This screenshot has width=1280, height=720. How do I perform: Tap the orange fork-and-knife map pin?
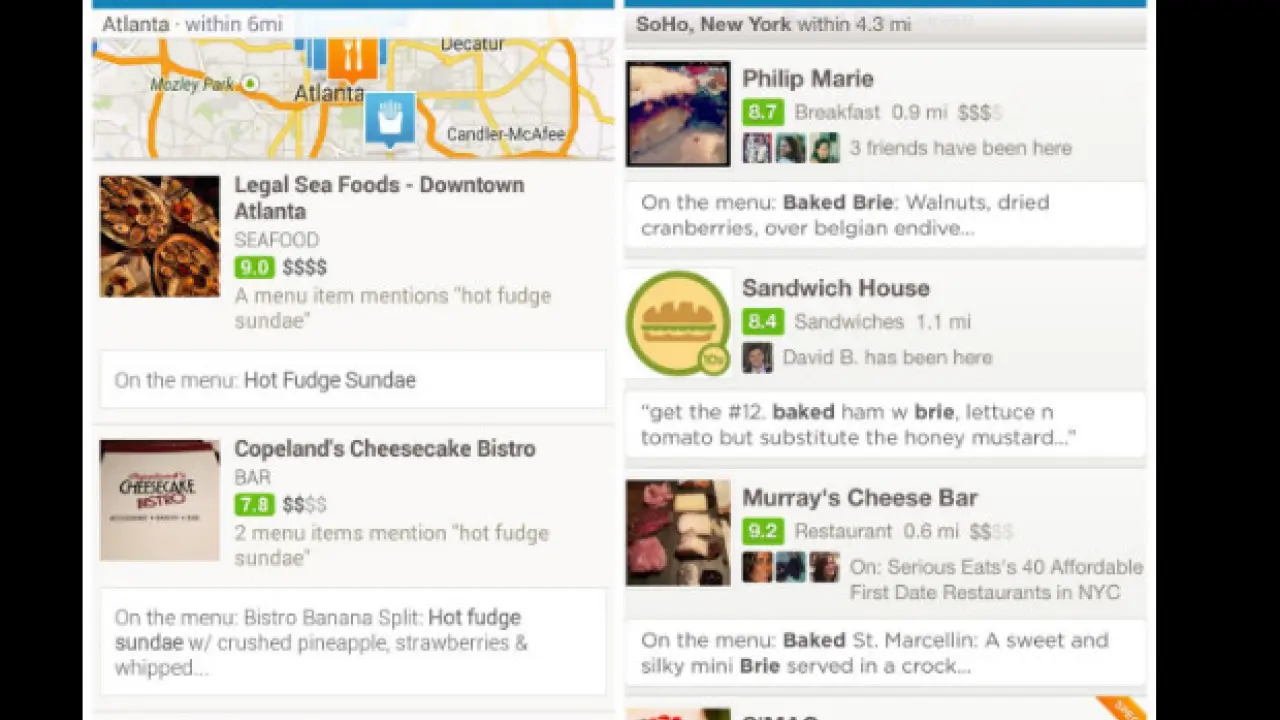pyautogui.click(x=352, y=57)
